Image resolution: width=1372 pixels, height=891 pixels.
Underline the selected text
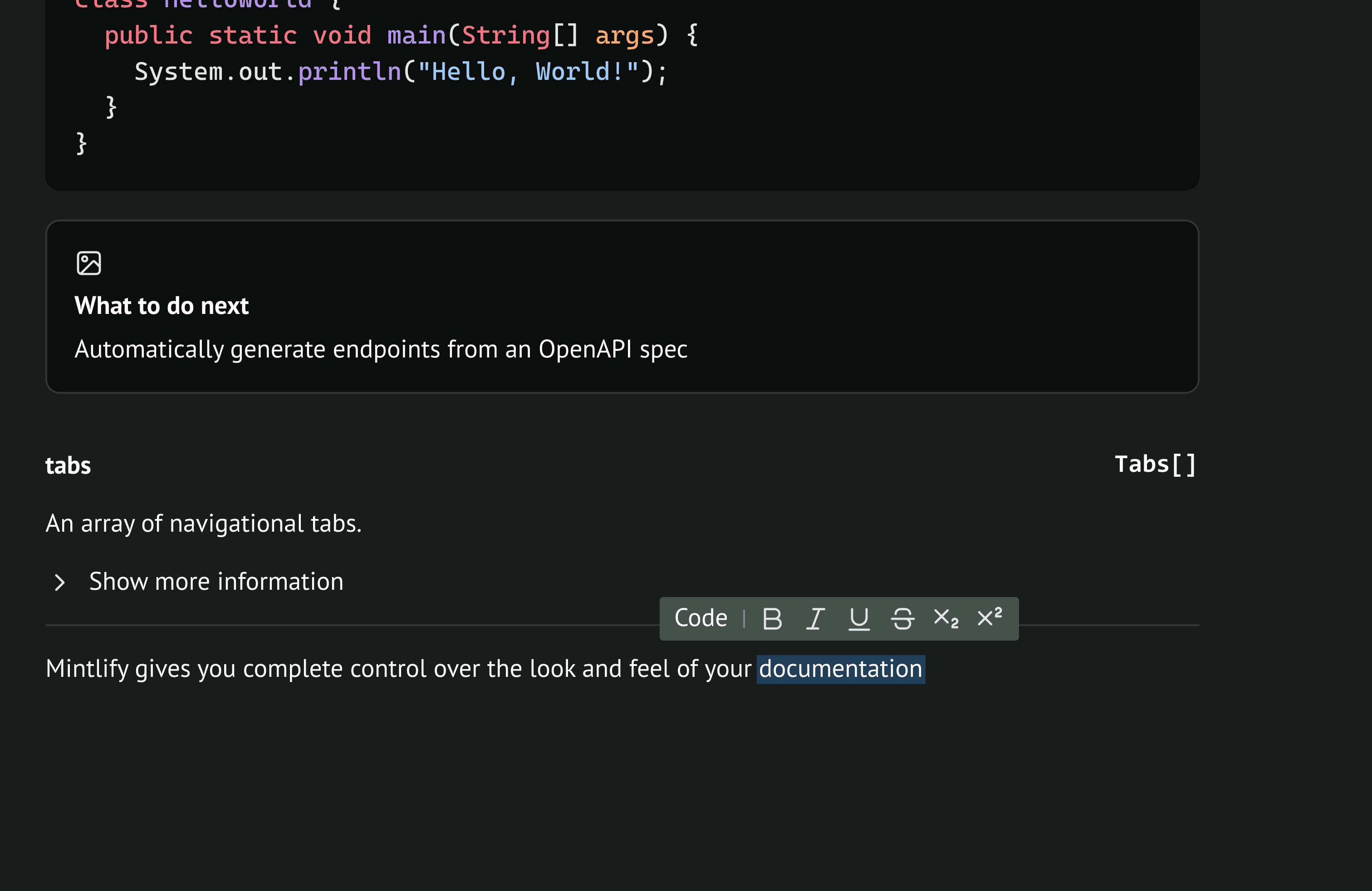point(859,619)
